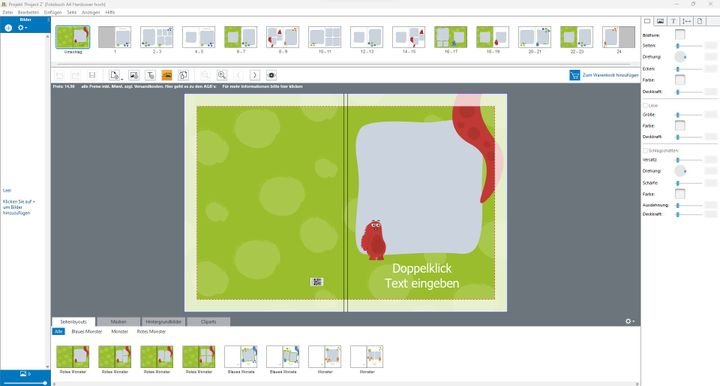The image size is (720, 386).
Task: Filter layouts by Rotes Monster
Action: pos(151,331)
